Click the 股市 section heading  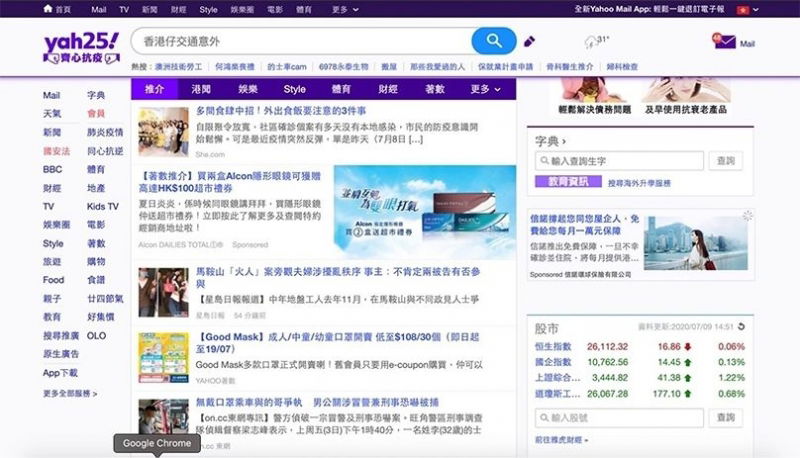tap(547, 329)
